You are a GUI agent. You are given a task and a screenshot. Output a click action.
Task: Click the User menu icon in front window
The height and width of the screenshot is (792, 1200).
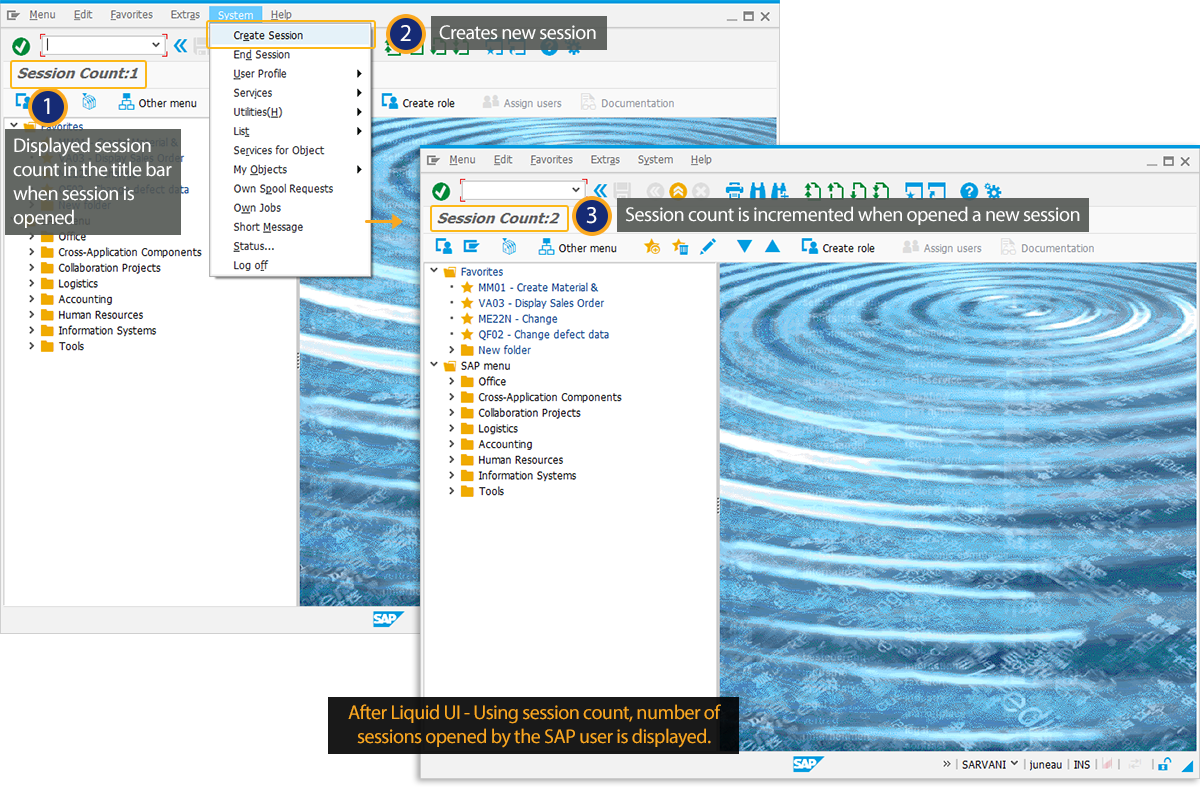pyautogui.click(x=444, y=247)
